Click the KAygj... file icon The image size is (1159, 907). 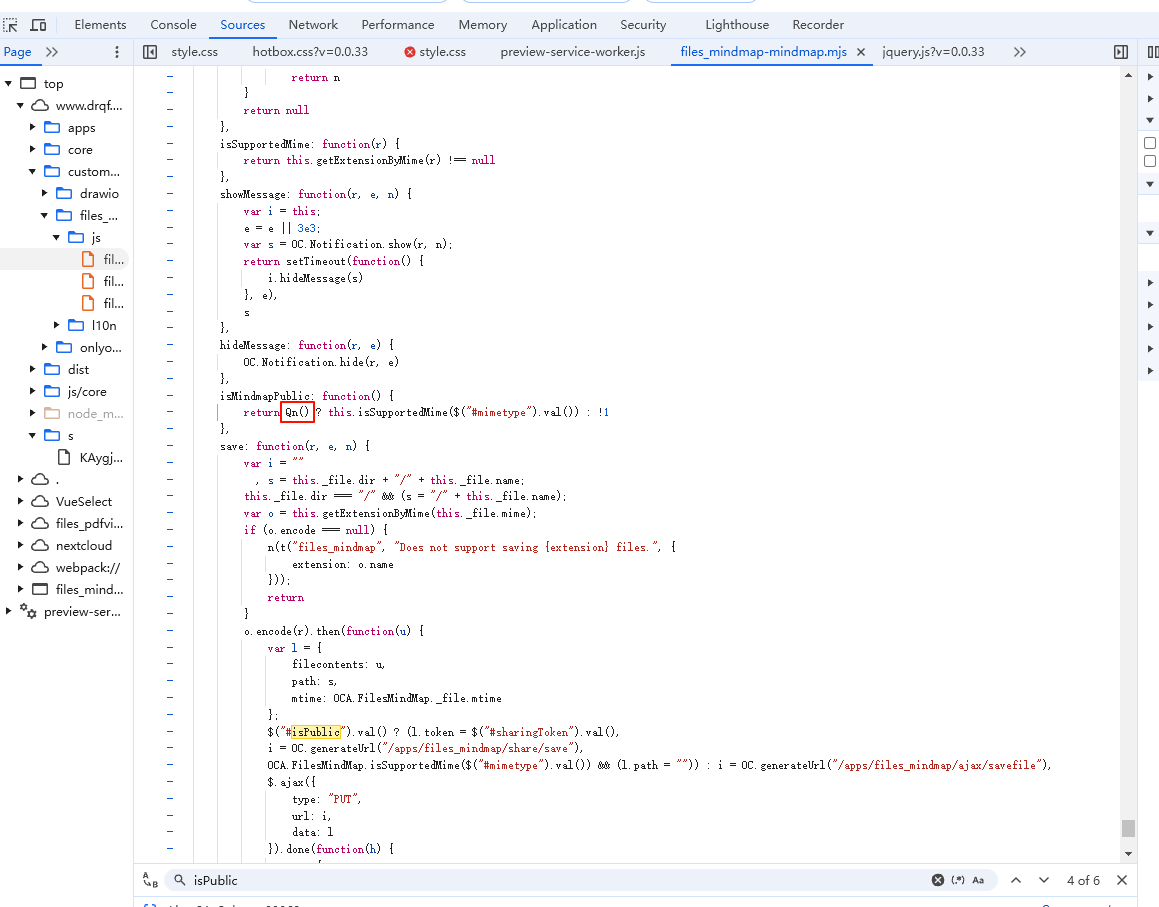click(64, 458)
